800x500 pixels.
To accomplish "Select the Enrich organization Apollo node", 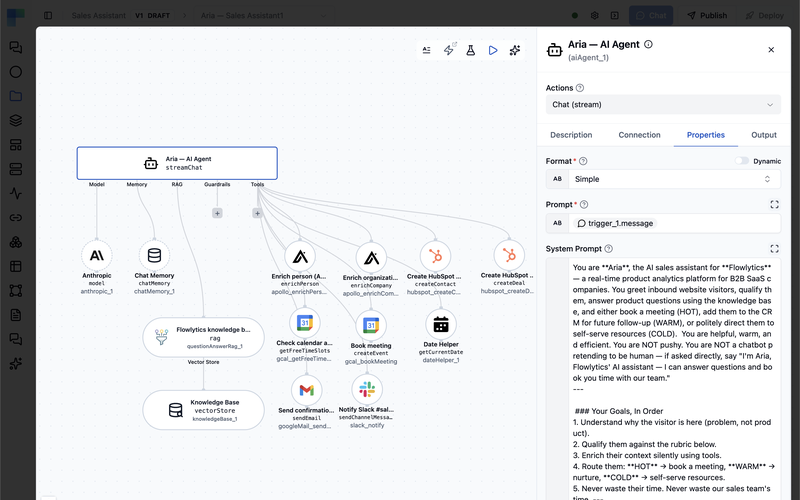I will pyautogui.click(x=371, y=258).
